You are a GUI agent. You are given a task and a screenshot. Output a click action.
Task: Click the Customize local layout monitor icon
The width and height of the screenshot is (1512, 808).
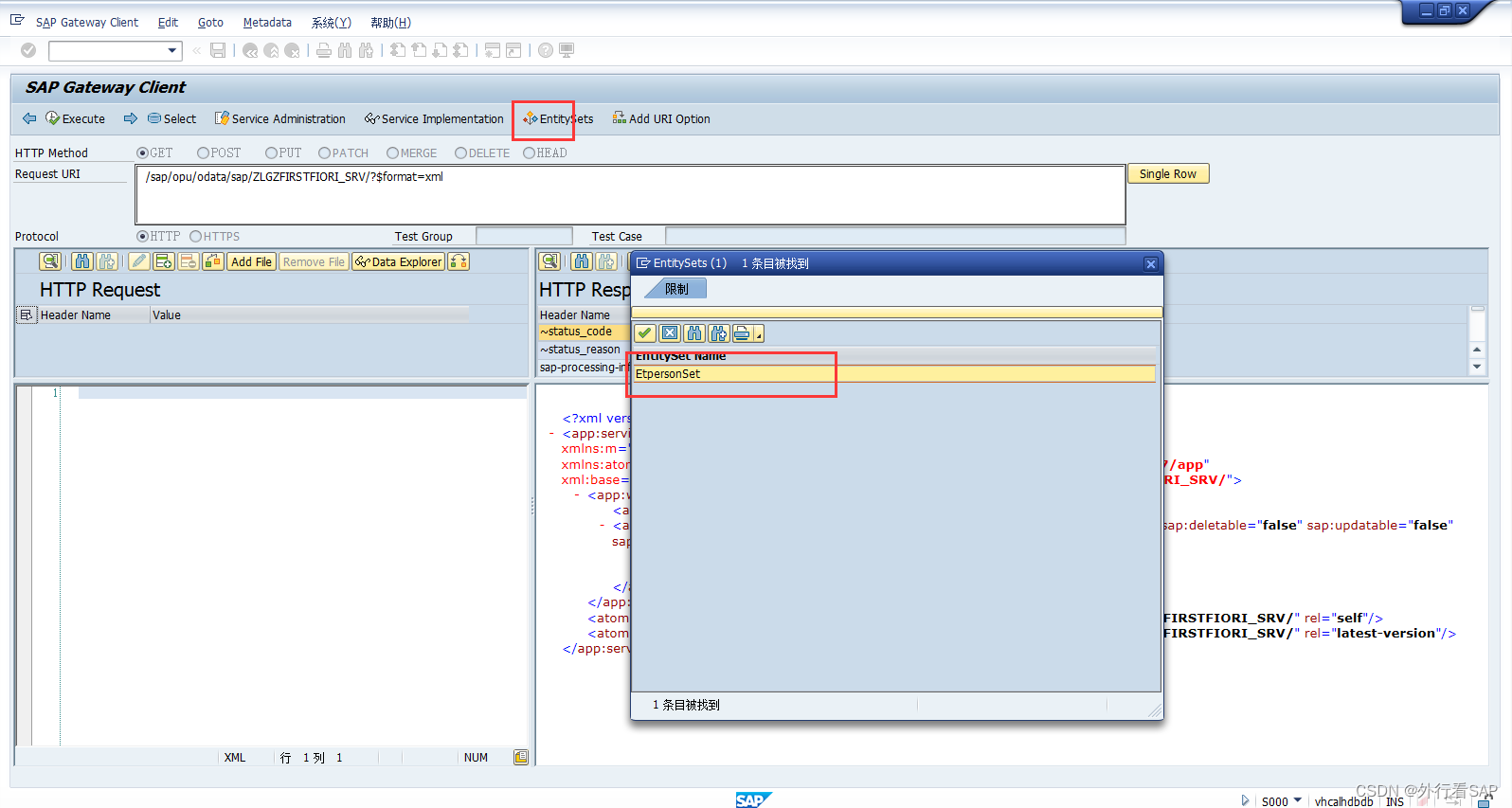coord(567,50)
